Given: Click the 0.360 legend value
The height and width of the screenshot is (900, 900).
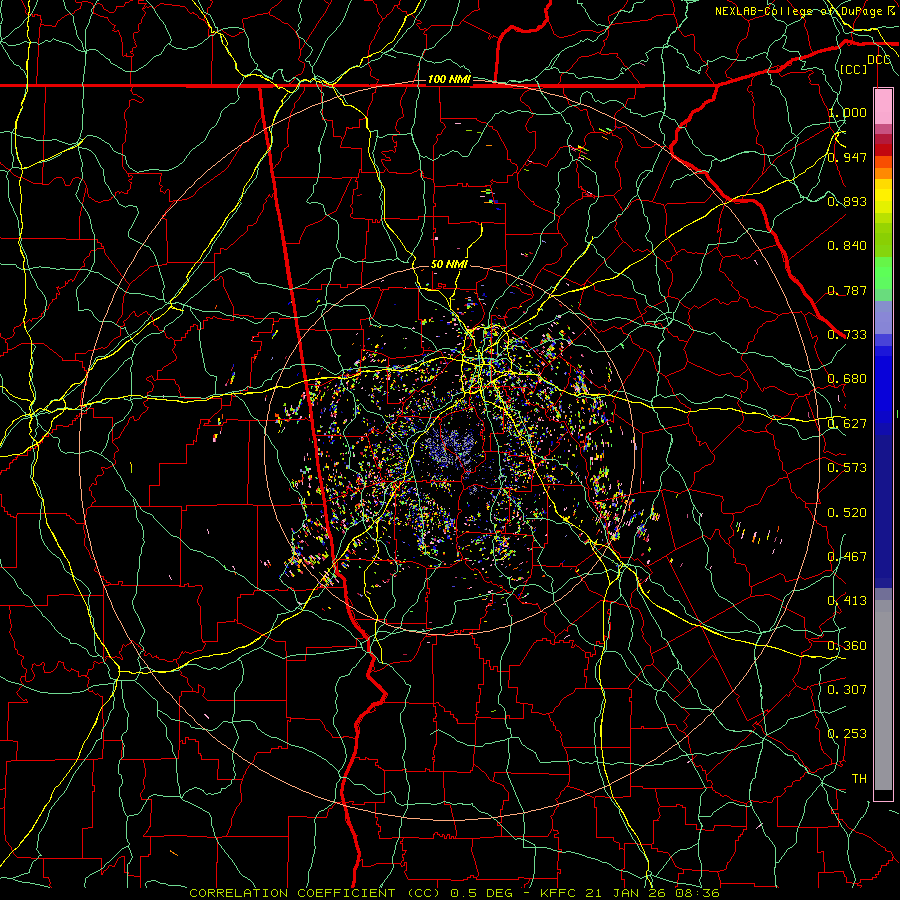Looking at the screenshot, I should point(847,646).
